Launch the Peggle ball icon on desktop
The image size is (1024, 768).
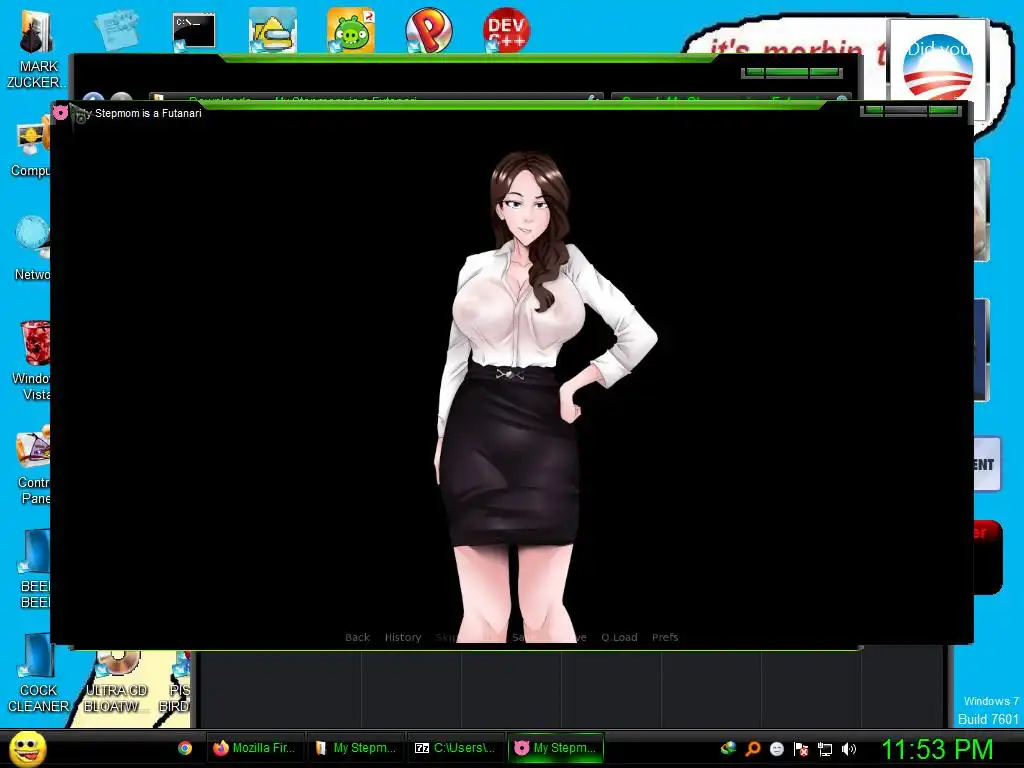pyautogui.click(x=428, y=30)
